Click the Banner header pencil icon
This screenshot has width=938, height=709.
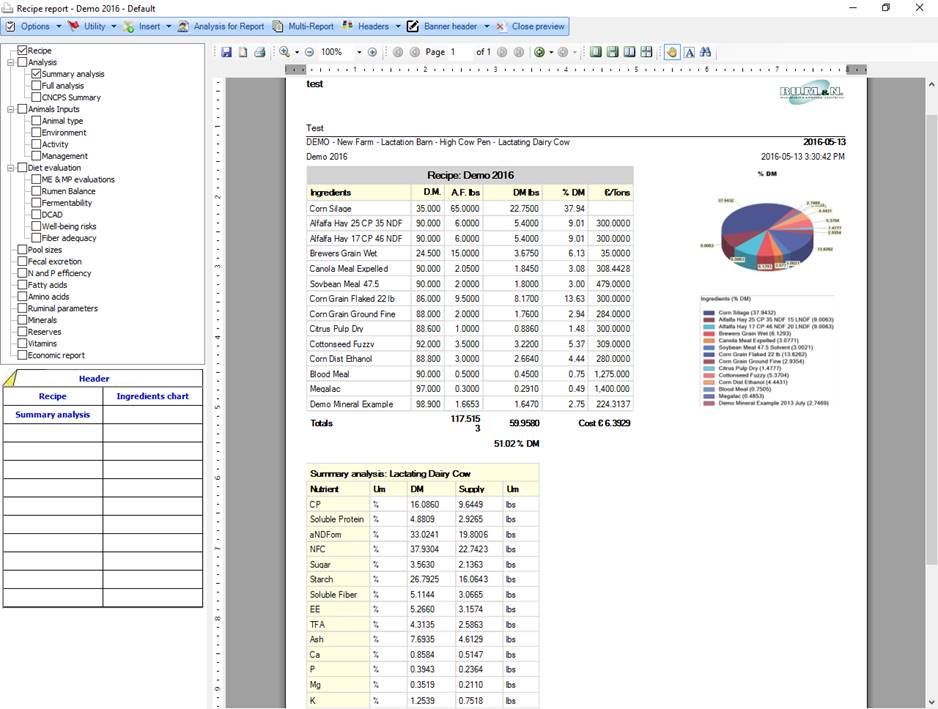coord(413,26)
